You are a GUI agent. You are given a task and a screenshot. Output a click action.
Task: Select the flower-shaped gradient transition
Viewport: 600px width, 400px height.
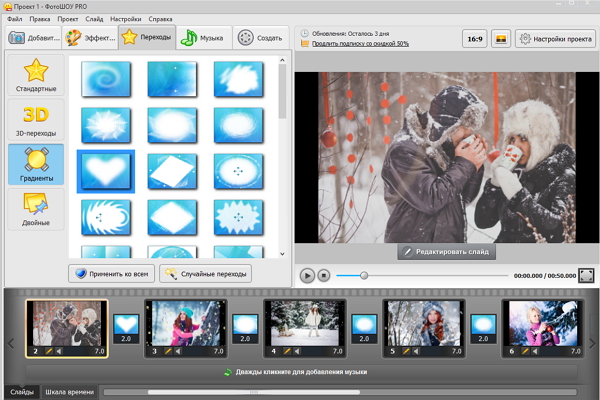tap(238, 217)
